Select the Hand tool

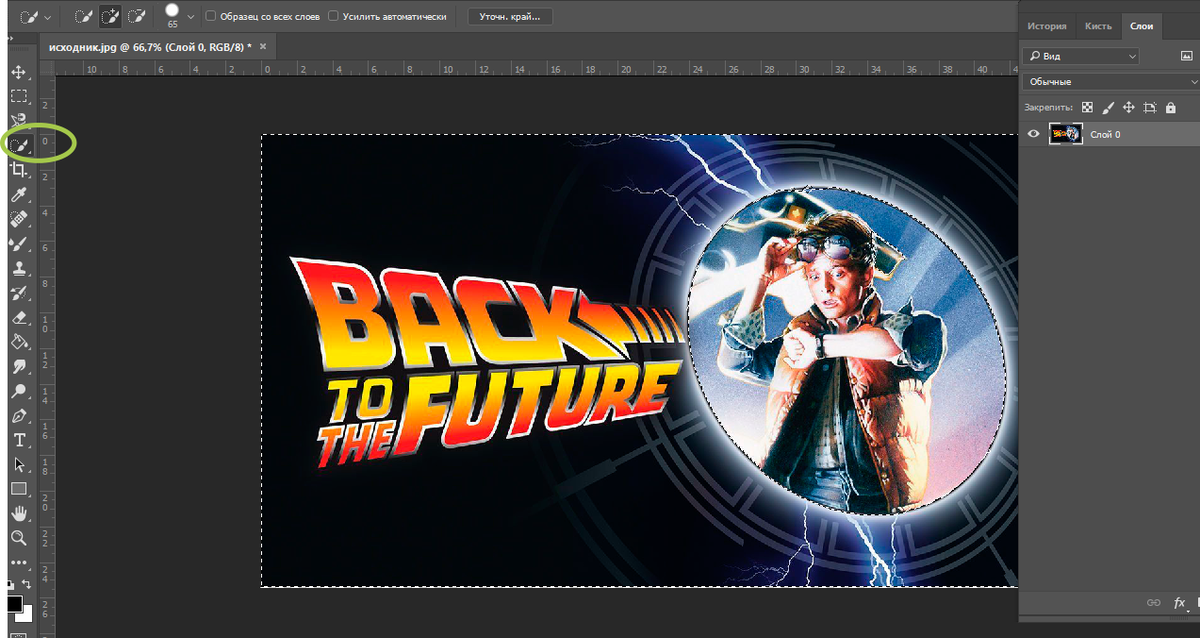(x=18, y=513)
